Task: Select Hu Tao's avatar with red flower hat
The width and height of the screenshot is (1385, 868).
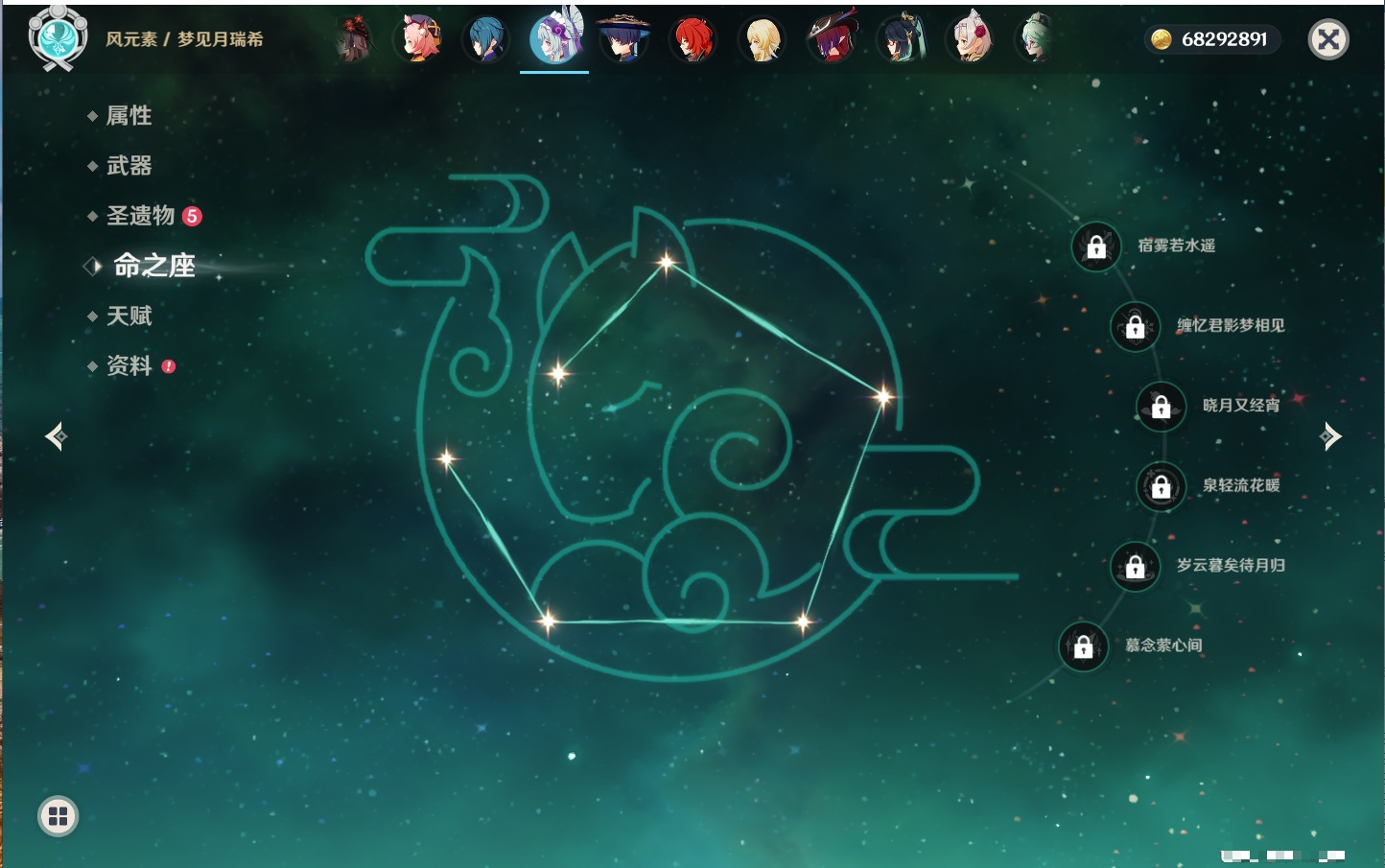Action: 354,39
